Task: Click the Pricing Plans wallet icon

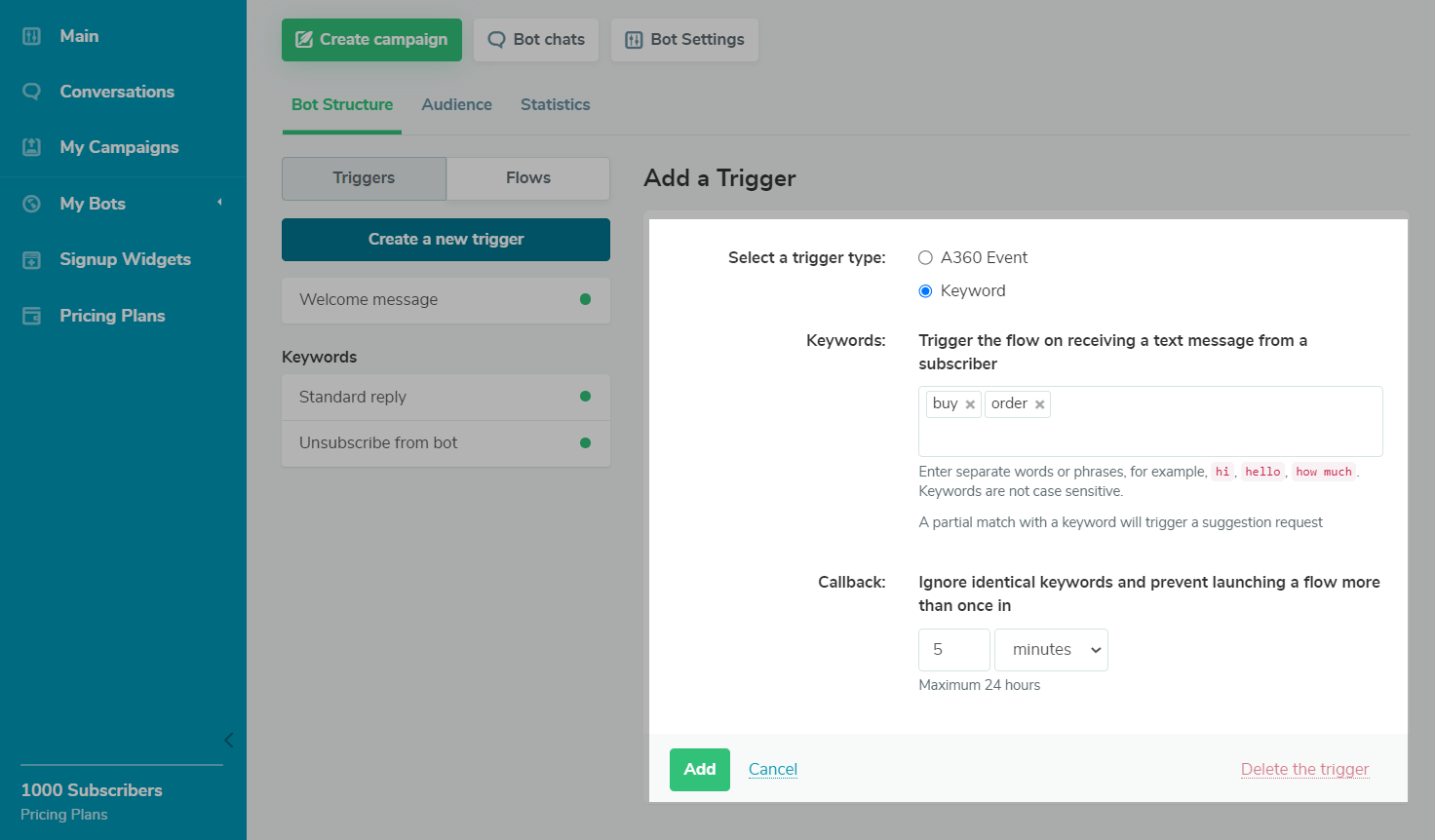Action: click(32, 316)
